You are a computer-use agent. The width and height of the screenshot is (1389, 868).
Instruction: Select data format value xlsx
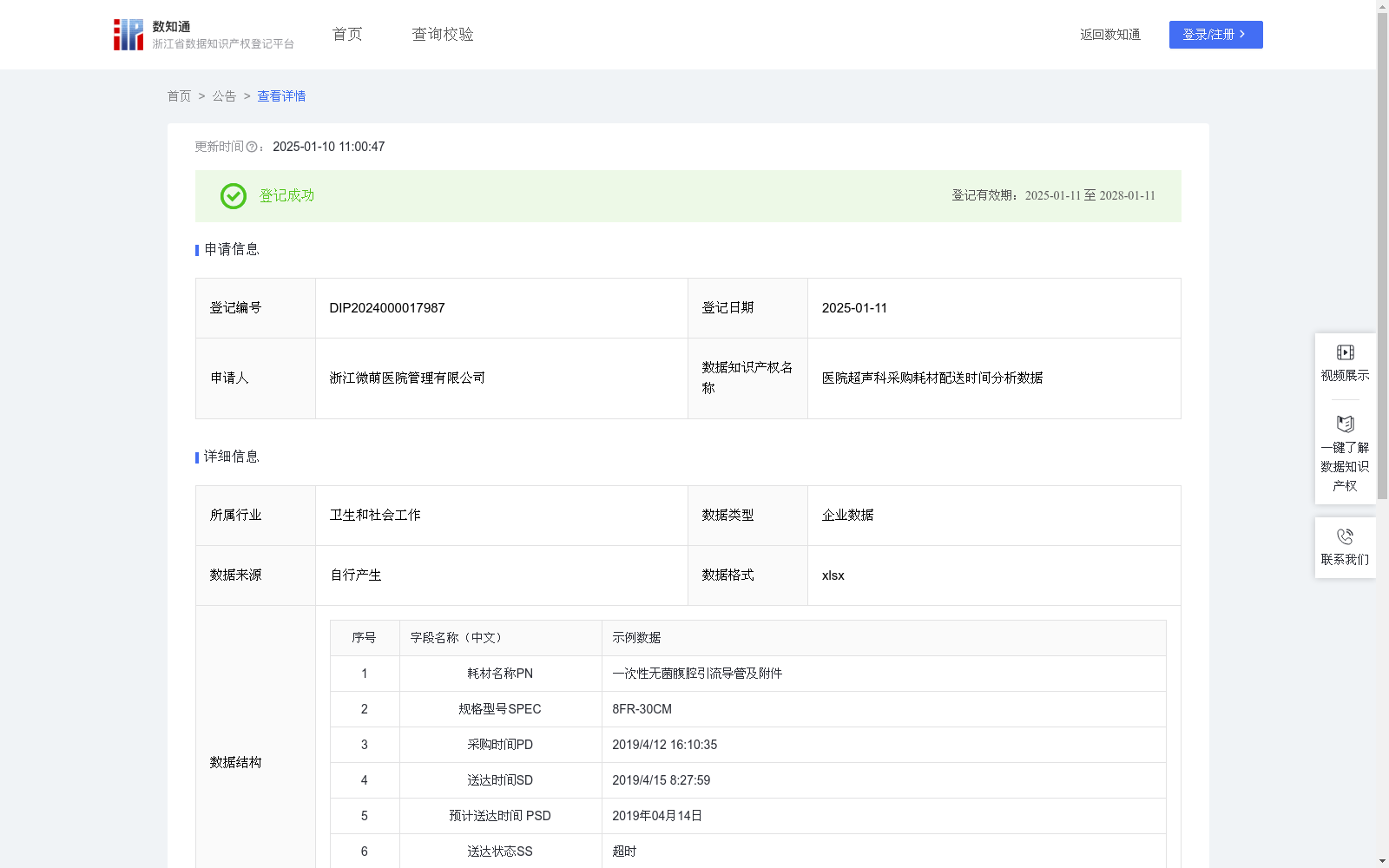click(833, 575)
